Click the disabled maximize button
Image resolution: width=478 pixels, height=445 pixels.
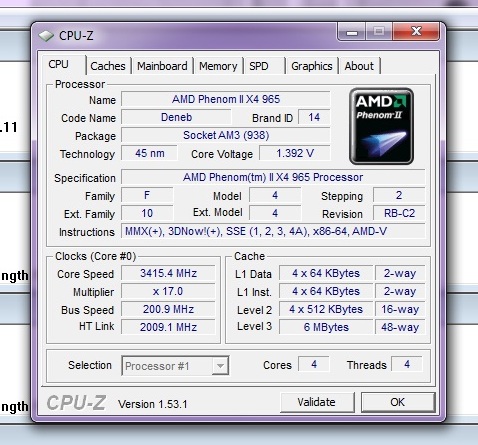coord(379,32)
